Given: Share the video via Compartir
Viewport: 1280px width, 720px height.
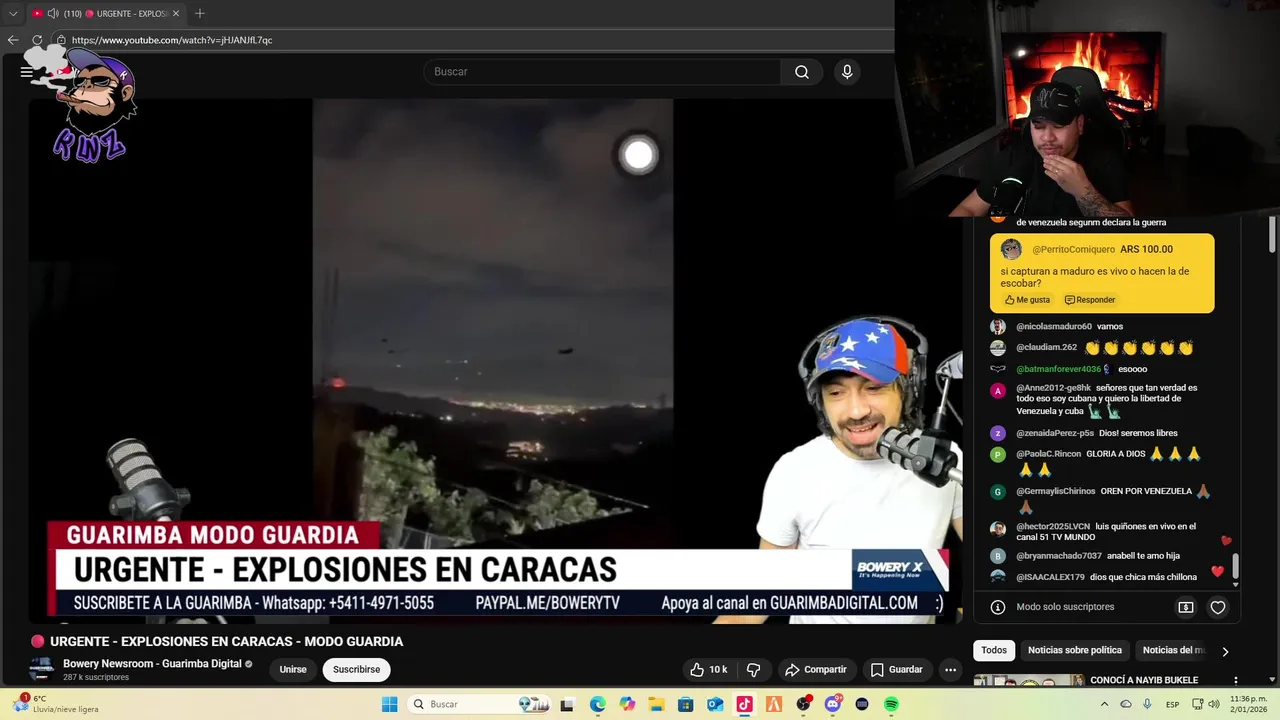Looking at the screenshot, I should point(816,670).
